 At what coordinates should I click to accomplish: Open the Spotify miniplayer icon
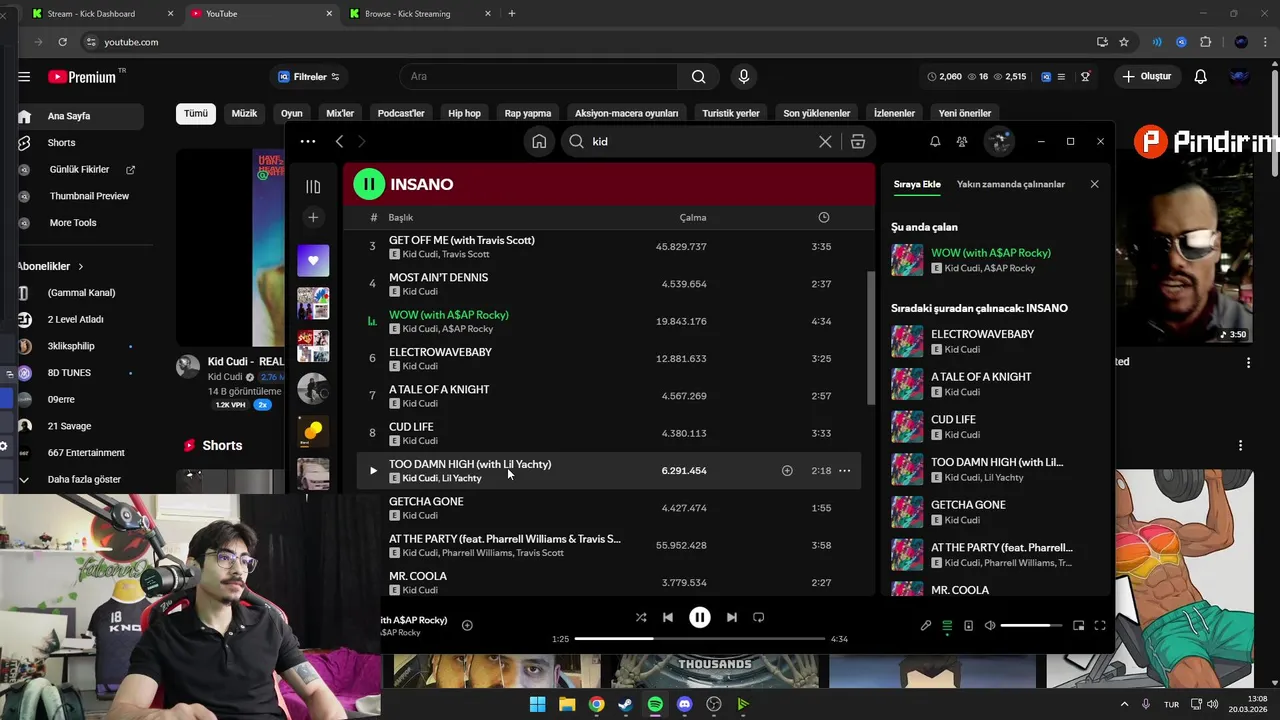click(x=1078, y=626)
